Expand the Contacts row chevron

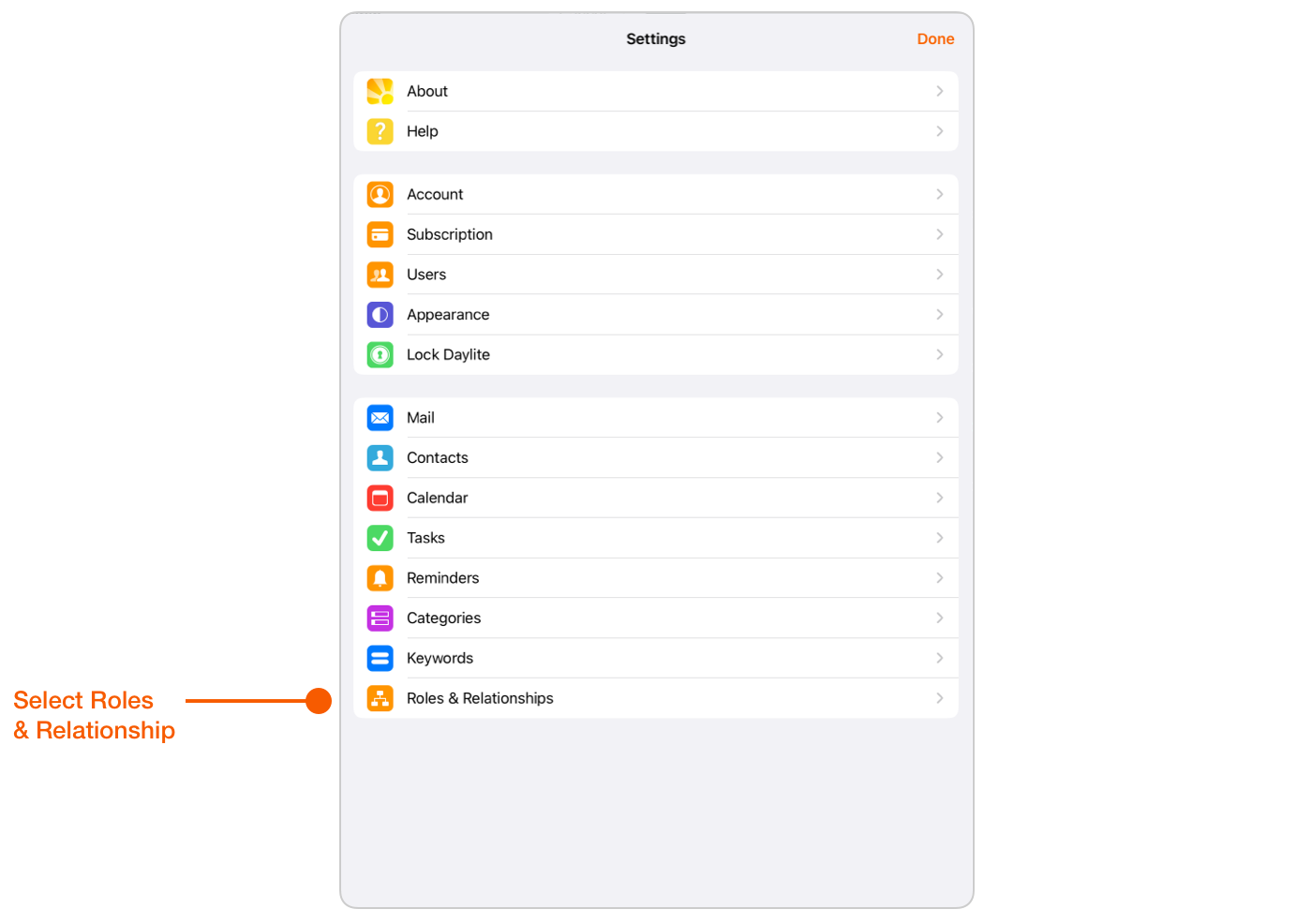click(x=939, y=457)
